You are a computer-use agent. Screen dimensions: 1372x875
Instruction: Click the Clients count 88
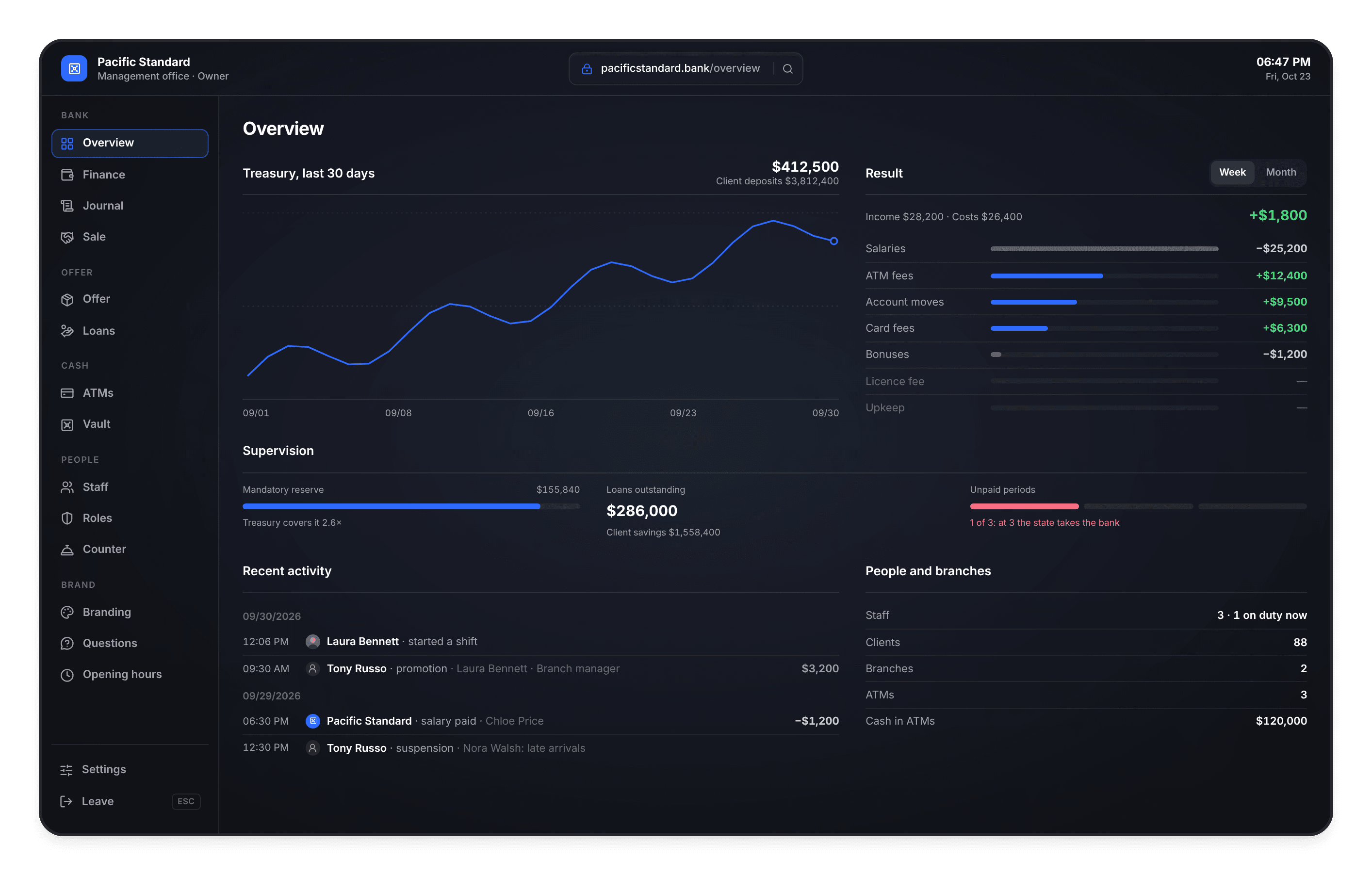pos(1300,643)
